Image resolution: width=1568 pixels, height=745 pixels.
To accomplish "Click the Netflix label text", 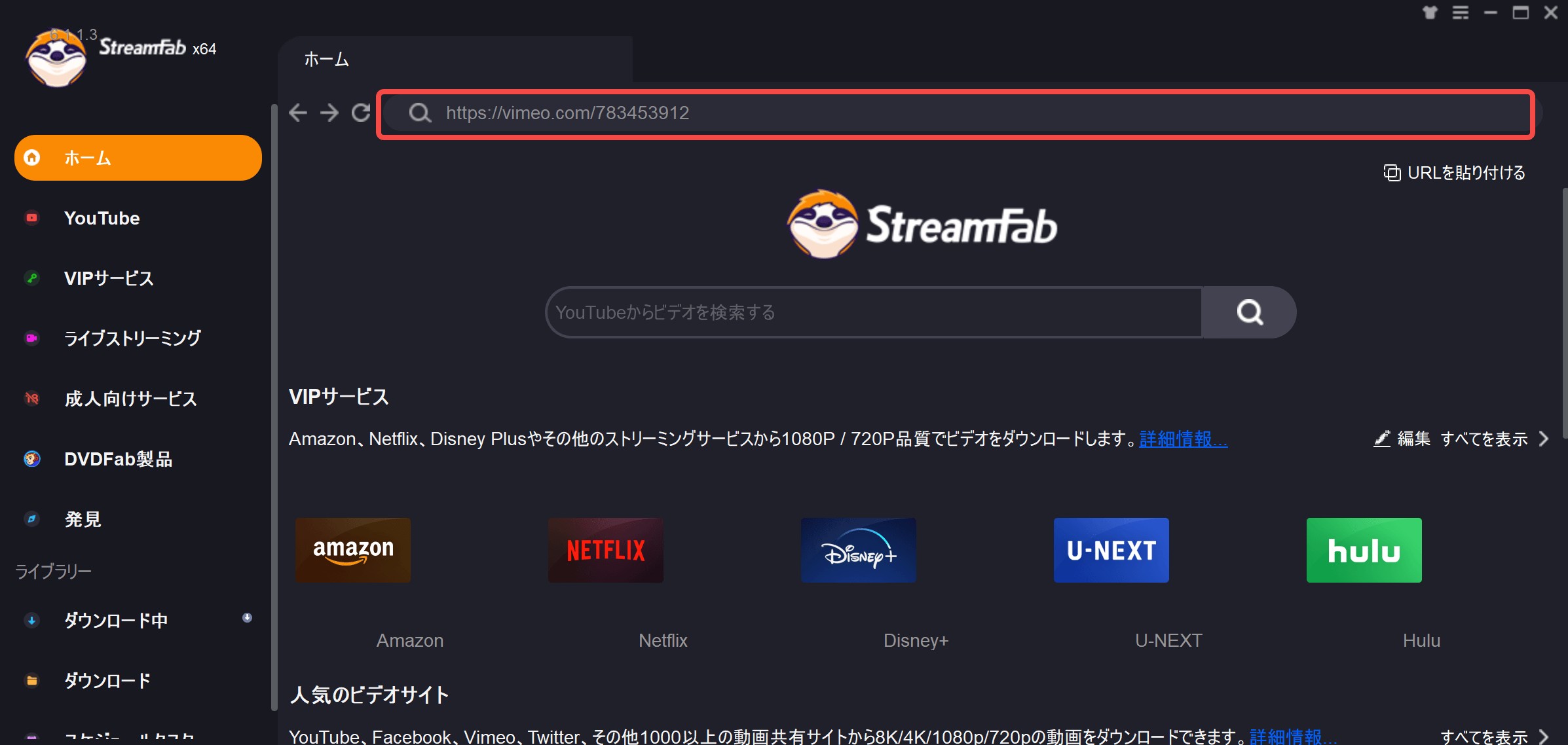I will point(663,640).
